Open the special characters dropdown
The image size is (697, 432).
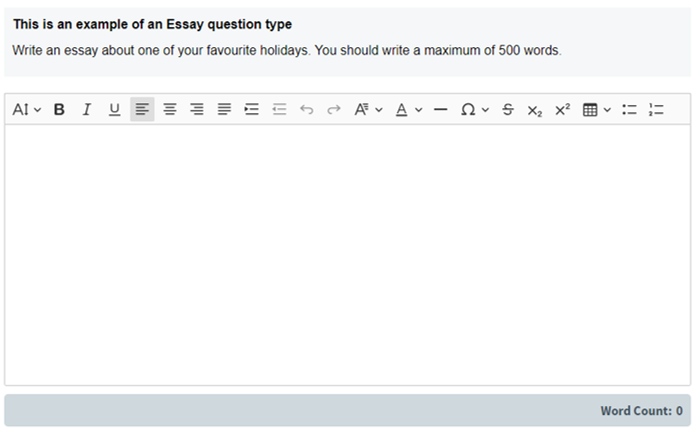click(x=474, y=110)
